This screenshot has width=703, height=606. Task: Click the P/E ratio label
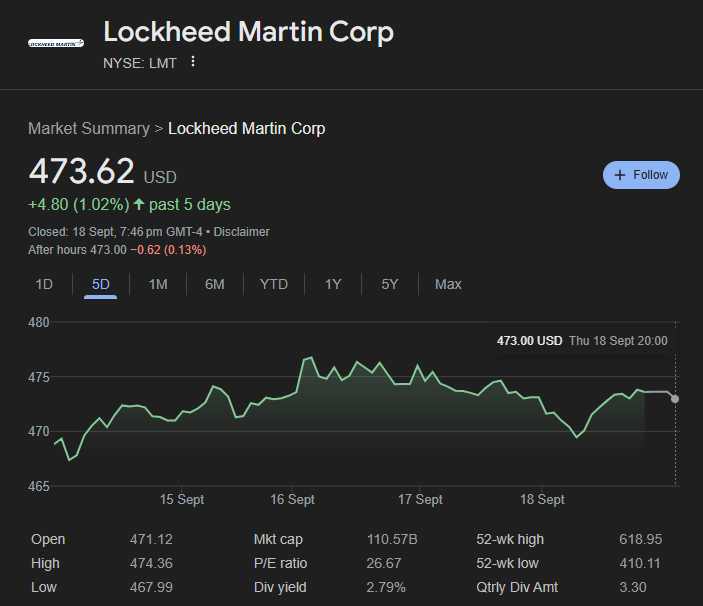click(x=280, y=563)
